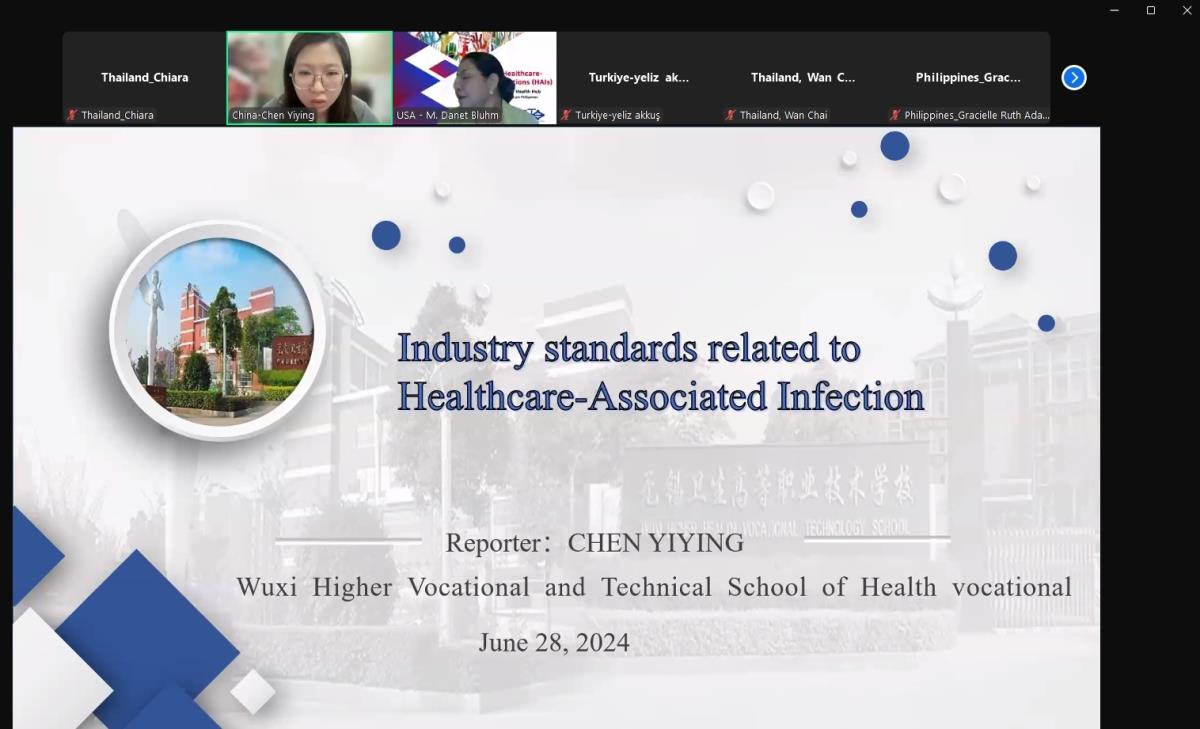Click the 'Healthcare-Associated Infection' title line
Image resolution: width=1200 pixels, height=729 pixels.
[x=661, y=397]
